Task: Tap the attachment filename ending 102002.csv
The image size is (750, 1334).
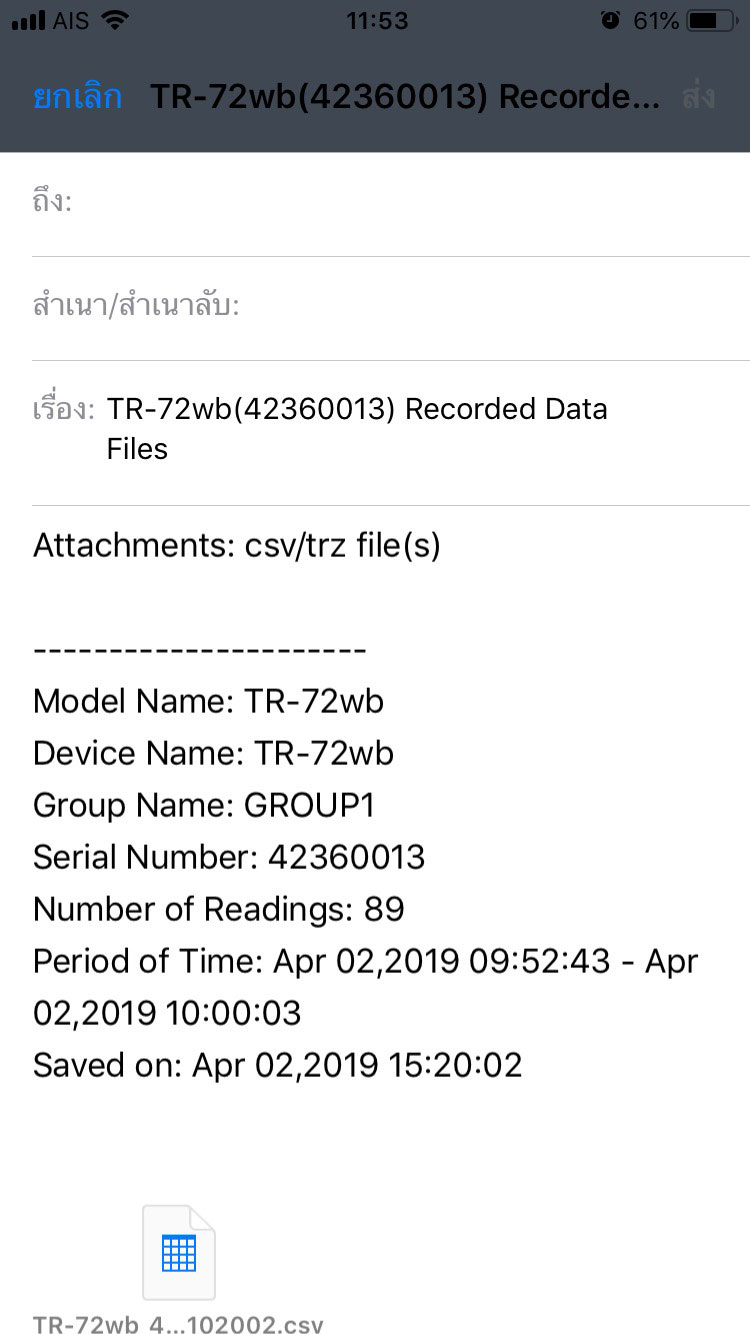Action: pyautogui.click(x=178, y=1326)
